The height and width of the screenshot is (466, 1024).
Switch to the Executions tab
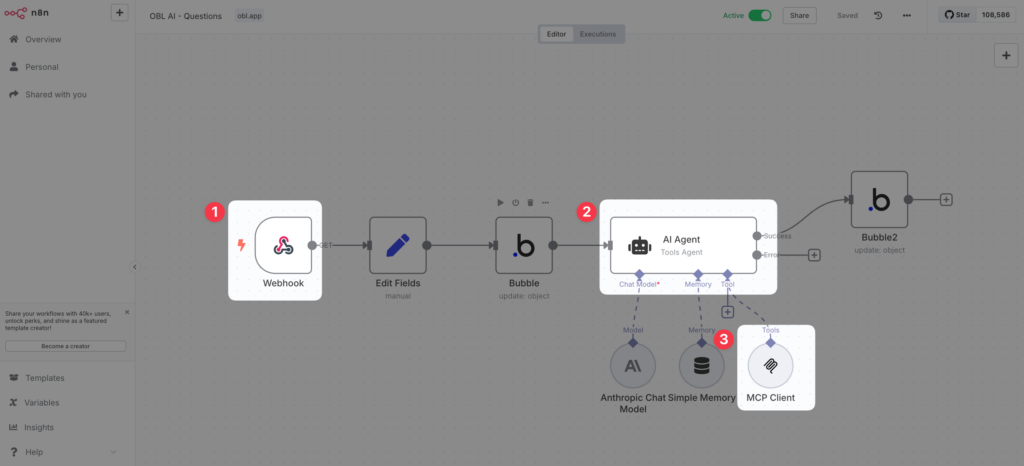(598, 34)
